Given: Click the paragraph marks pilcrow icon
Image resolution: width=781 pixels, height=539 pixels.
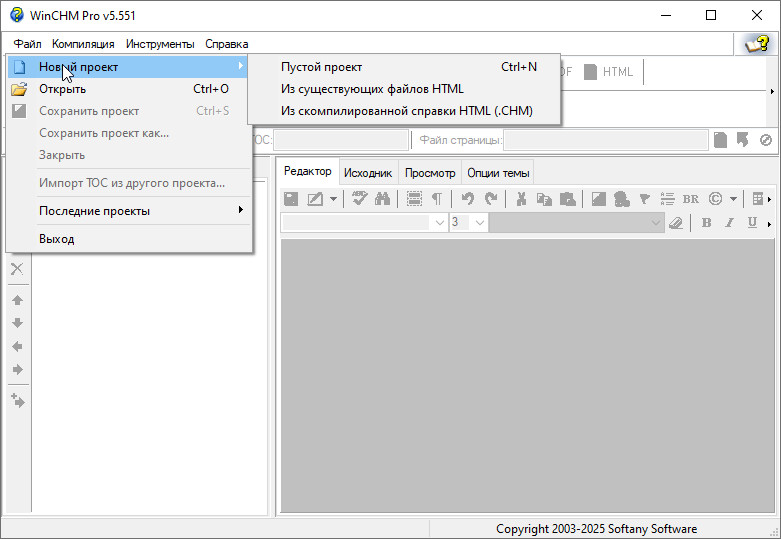Looking at the screenshot, I should pos(436,199).
